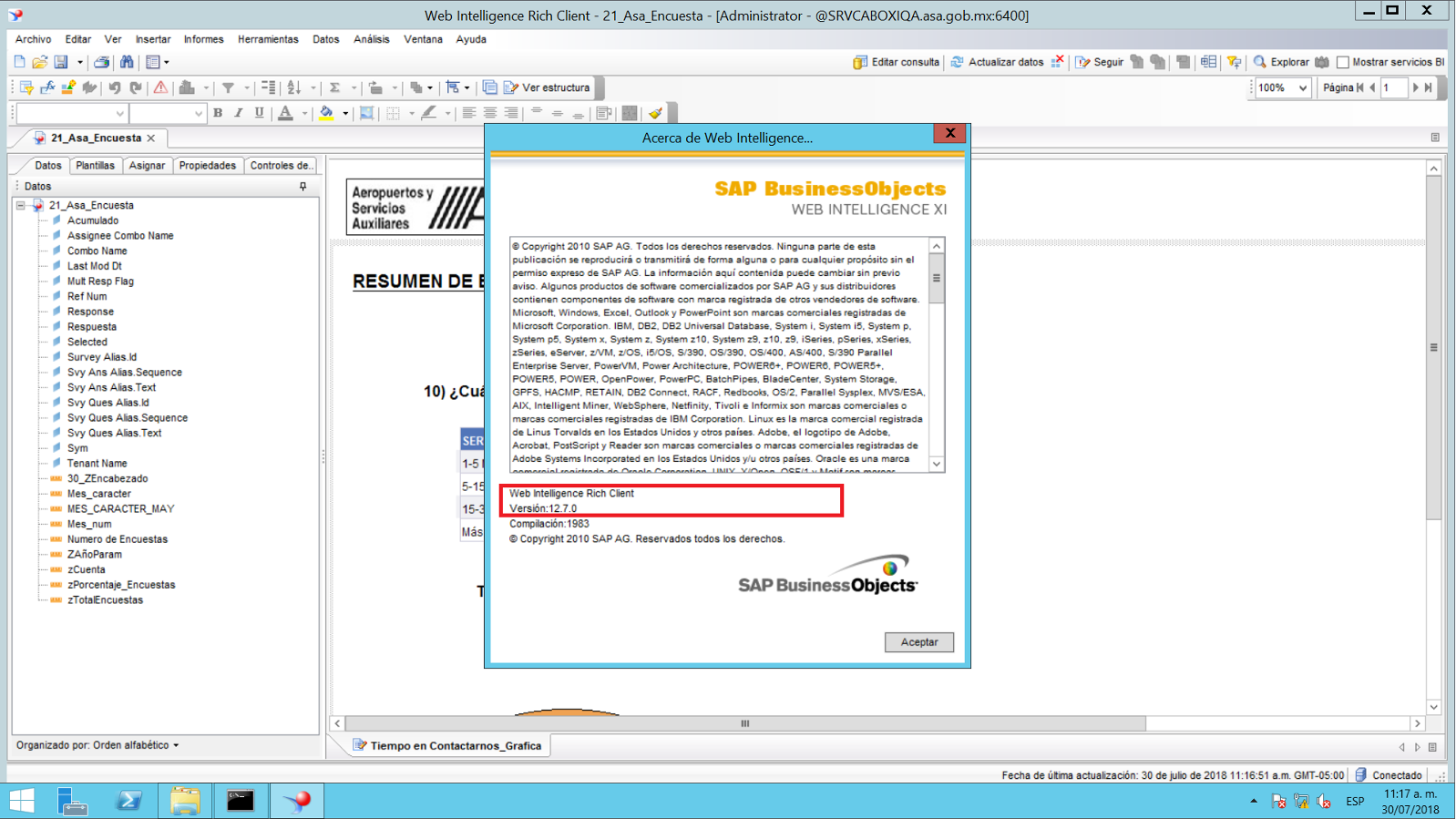Close the Acerca de Web Intelligence dialog
This screenshot has width=1456, height=819.
point(949,133)
